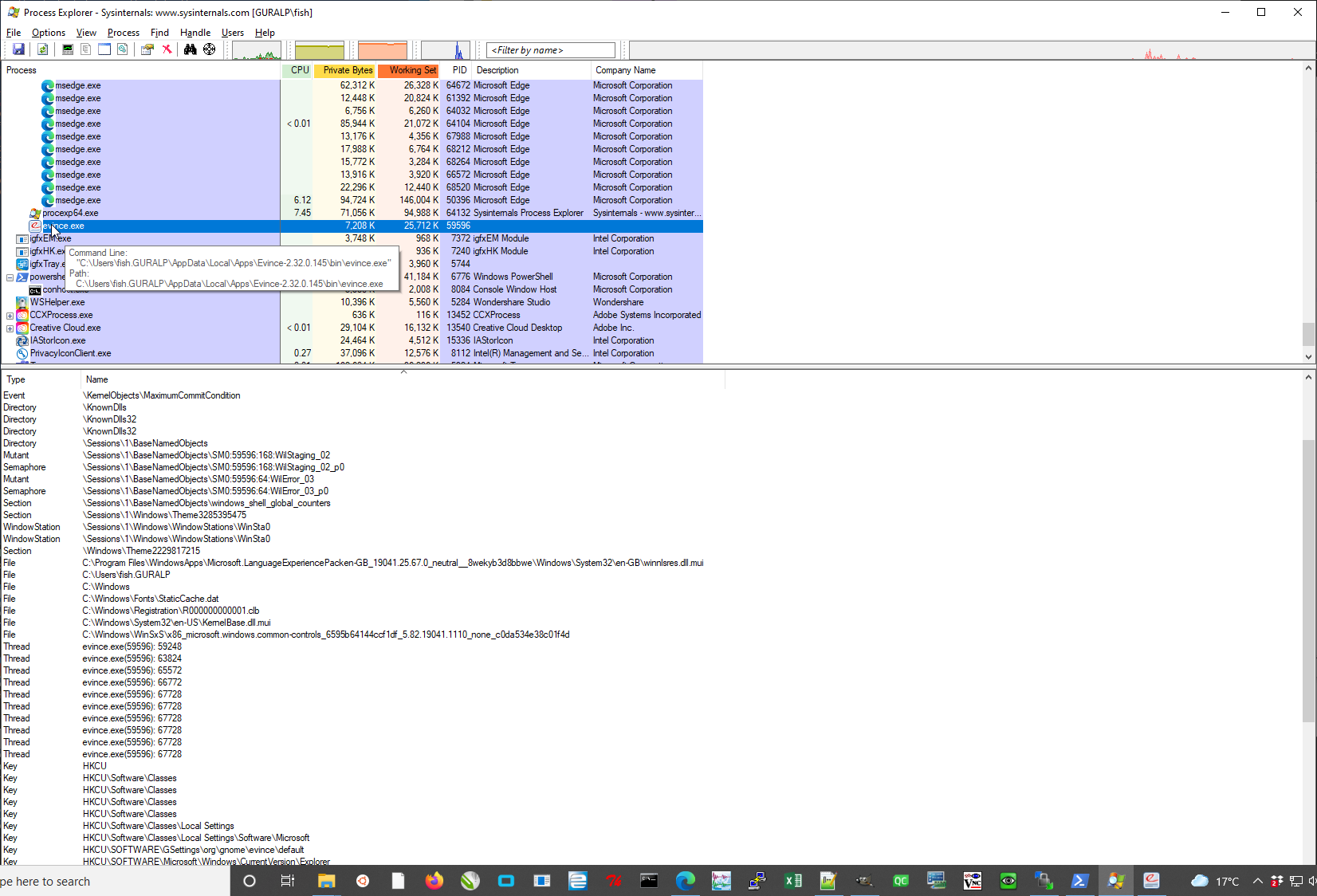Select the StaticCache.dat file handle

pyautogui.click(x=363, y=599)
